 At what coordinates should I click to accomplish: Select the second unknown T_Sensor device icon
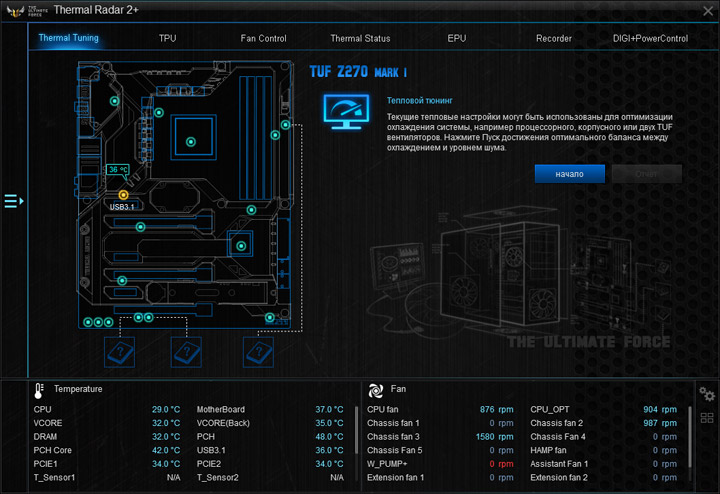[x=186, y=352]
